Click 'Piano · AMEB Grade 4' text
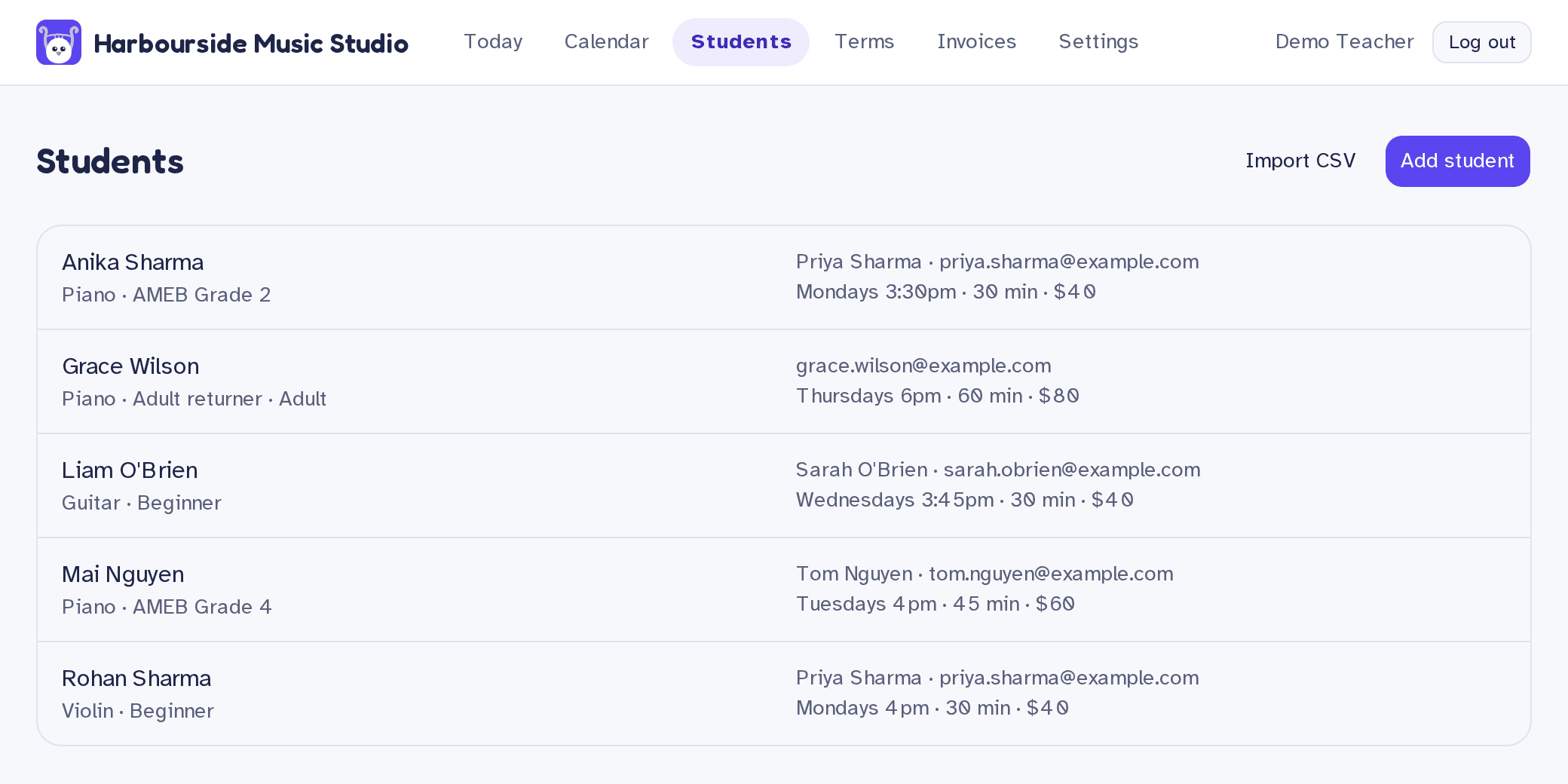This screenshot has height=784, width=1568. pos(167,607)
